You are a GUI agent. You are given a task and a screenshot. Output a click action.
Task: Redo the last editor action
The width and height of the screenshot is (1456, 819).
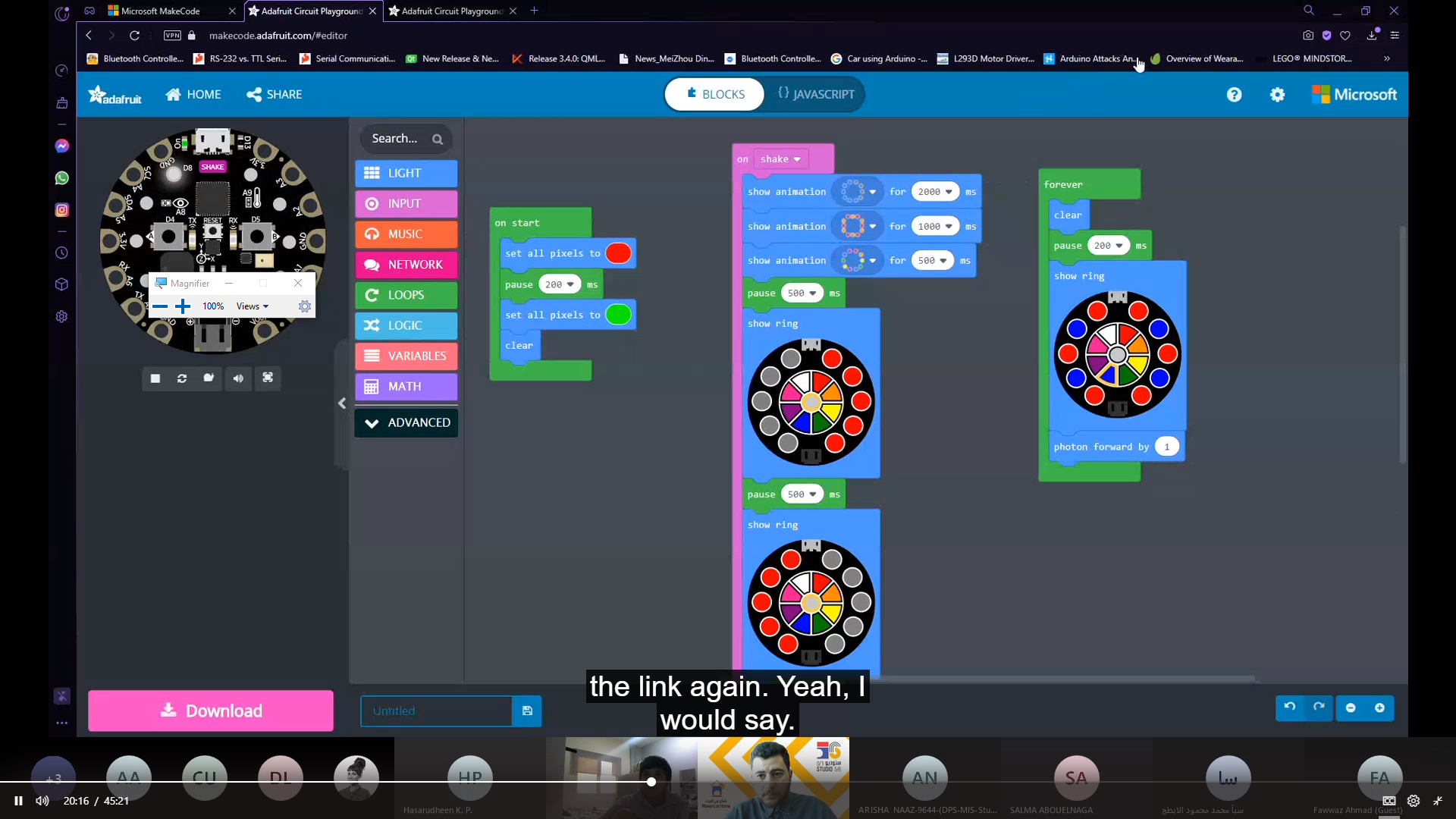pyautogui.click(x=1319, y=708)
